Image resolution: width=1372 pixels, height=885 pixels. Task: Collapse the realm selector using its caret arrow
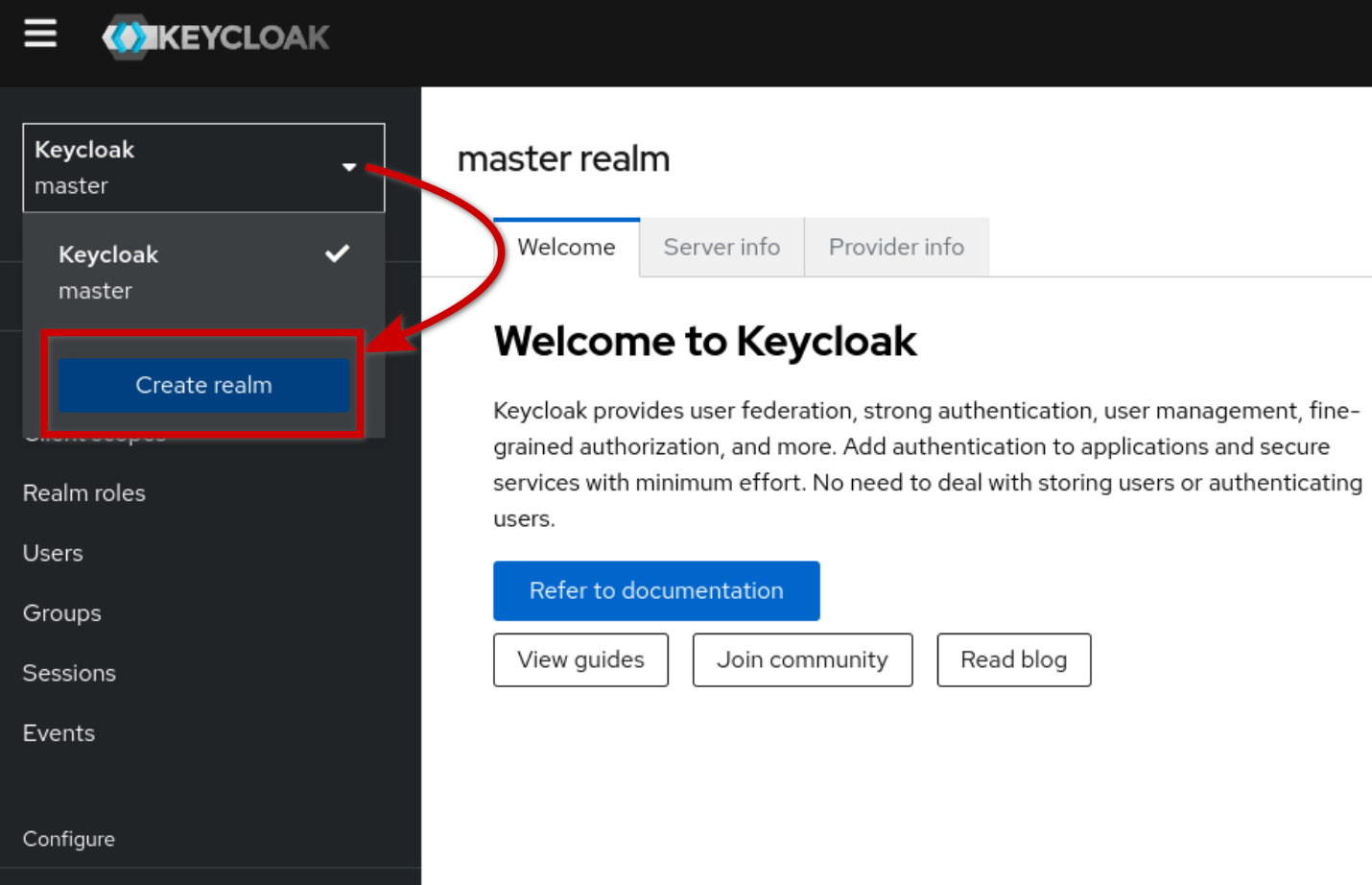tap(349, 167)
